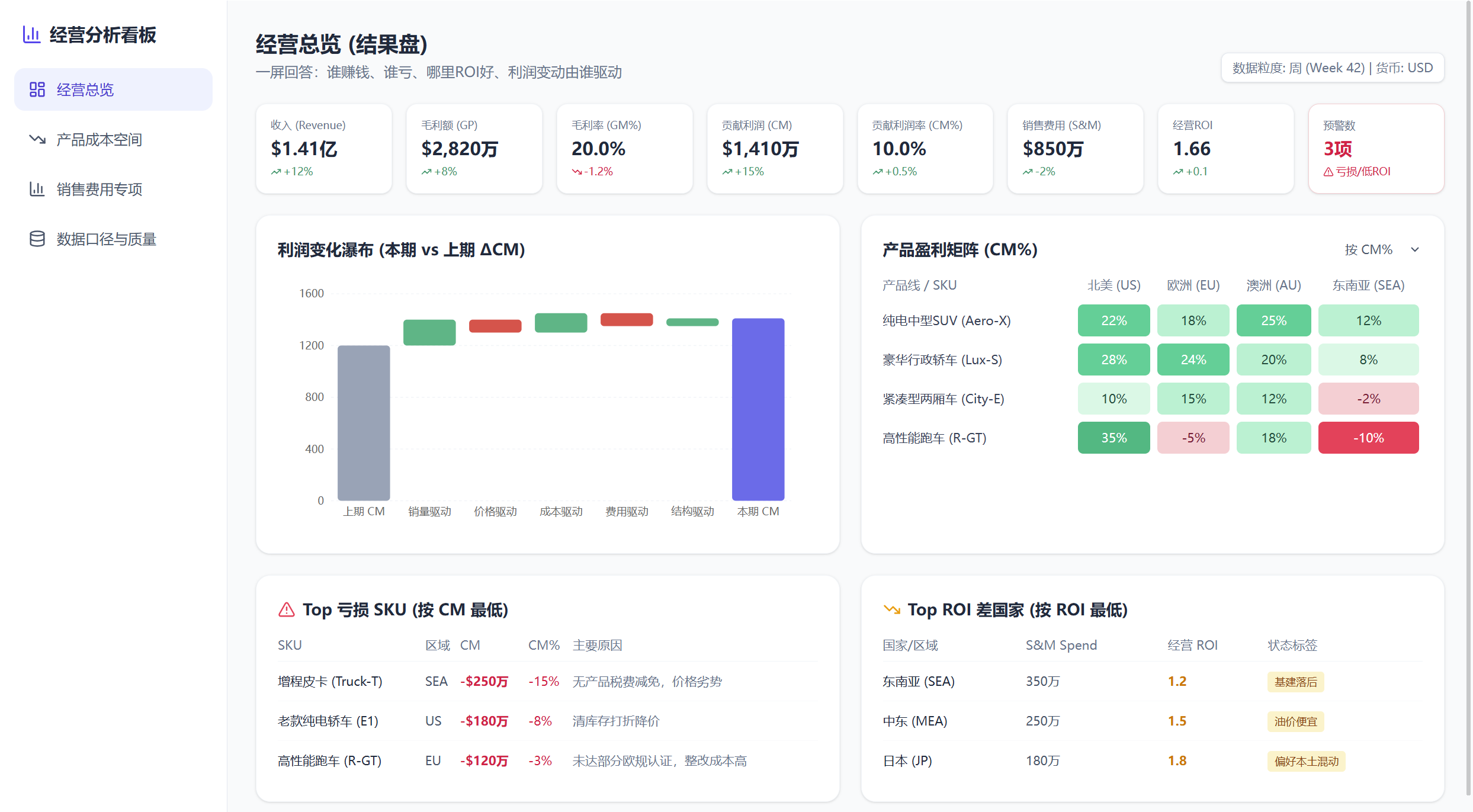Select the 经营ROI KPI card
Viewport: 1473px width, 812px height.
click(x=1226, y=149)
